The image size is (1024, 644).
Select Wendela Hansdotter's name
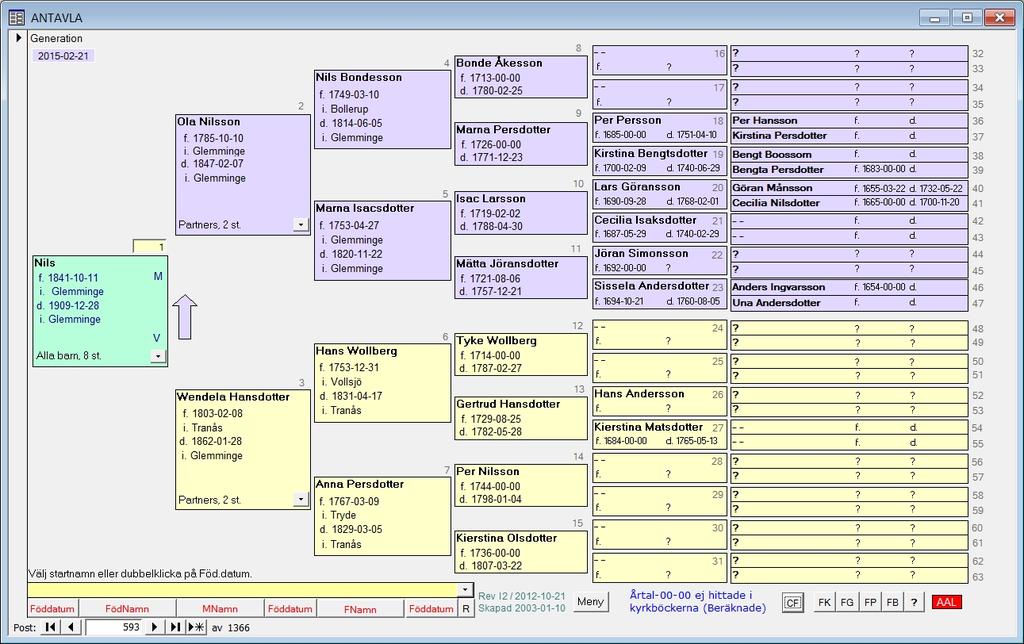(233, 396)
